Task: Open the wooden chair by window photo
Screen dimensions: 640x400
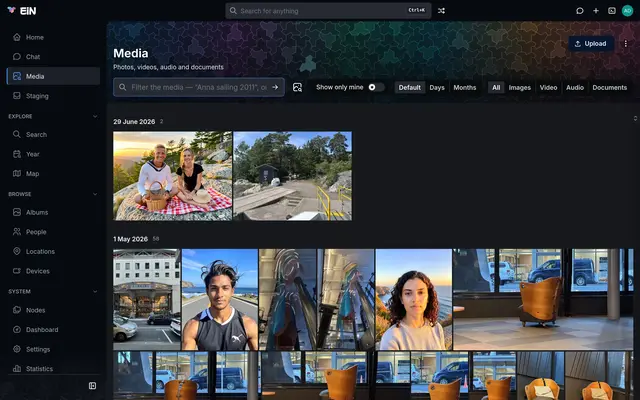Action: pyautogui.click(x=543, y=300)
